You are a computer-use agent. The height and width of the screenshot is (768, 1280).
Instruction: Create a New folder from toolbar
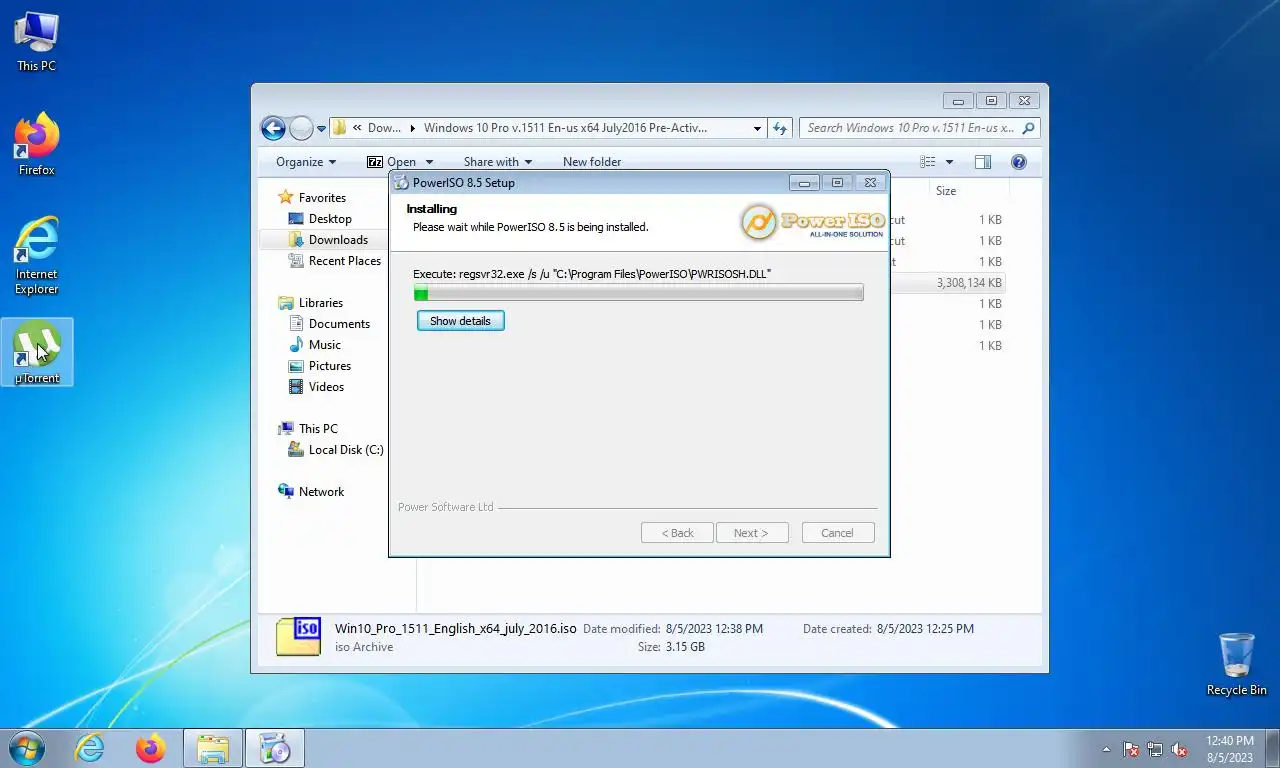point(592,162)
